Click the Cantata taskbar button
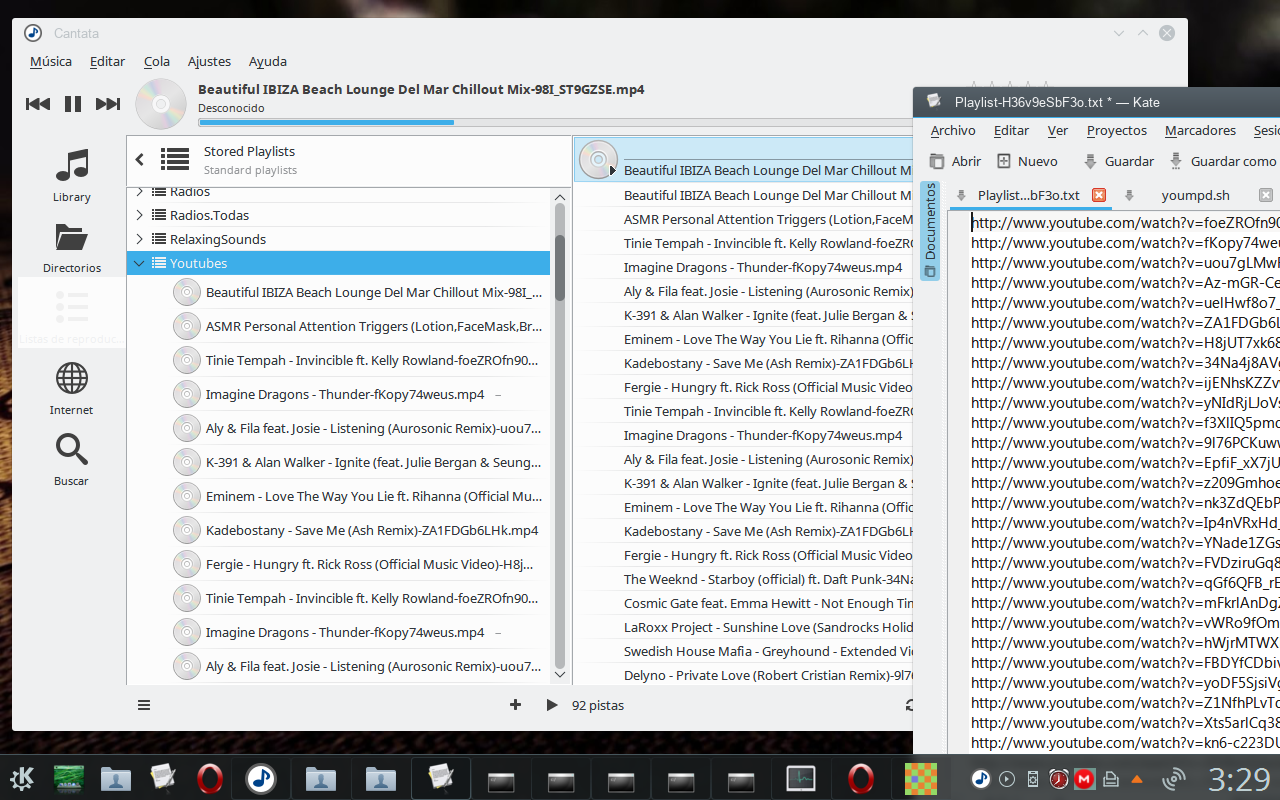The width and height of the screenshot is (1280, 800). click(x=261, y=779)
